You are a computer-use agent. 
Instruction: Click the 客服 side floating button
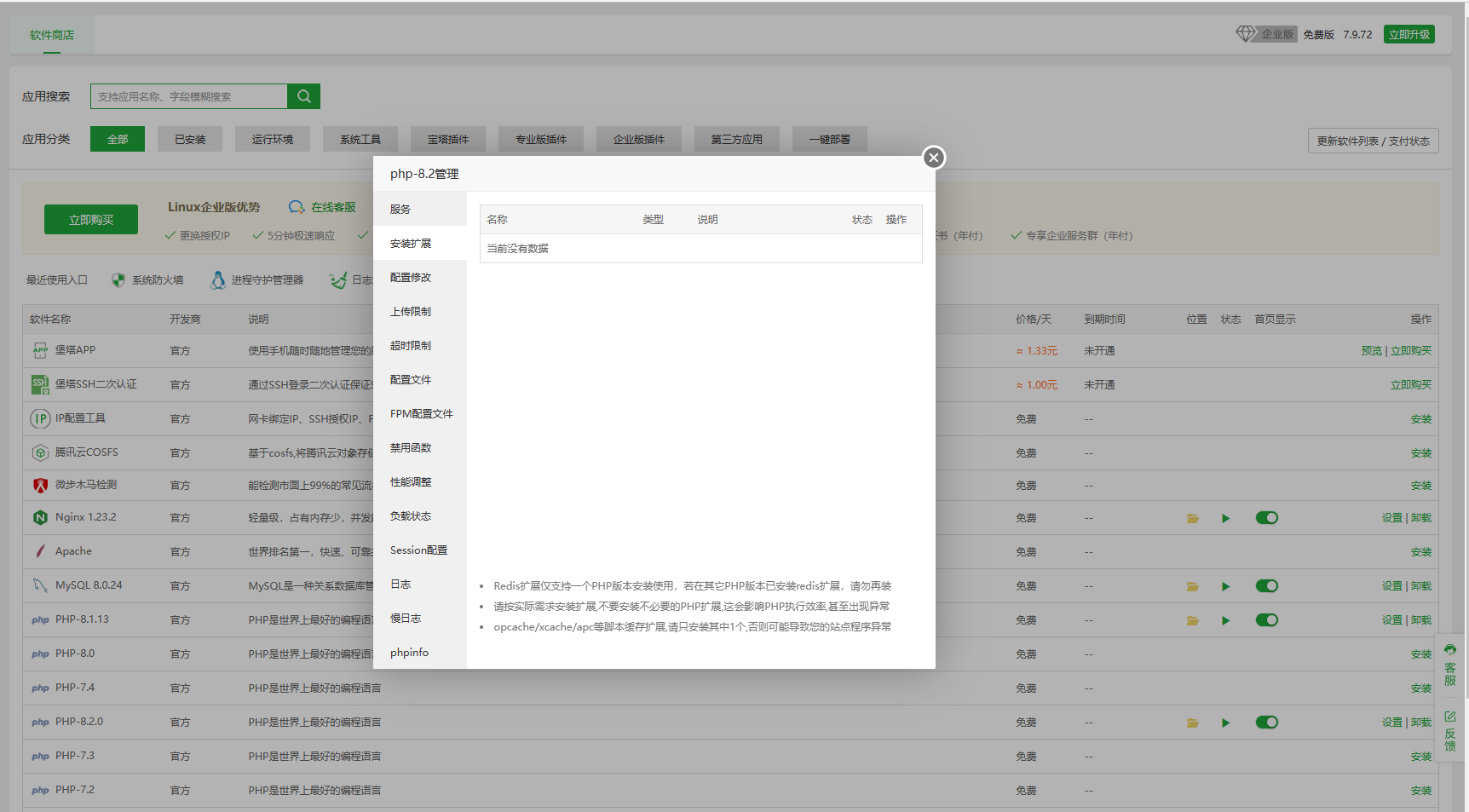(x=1450, y=665)
